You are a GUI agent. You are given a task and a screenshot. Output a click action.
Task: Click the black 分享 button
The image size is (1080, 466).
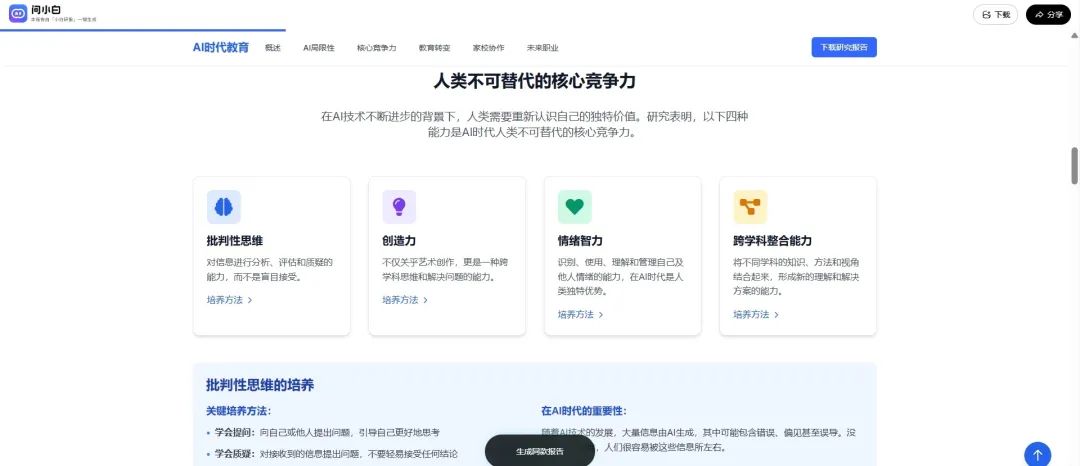[x=1048, y=14]
